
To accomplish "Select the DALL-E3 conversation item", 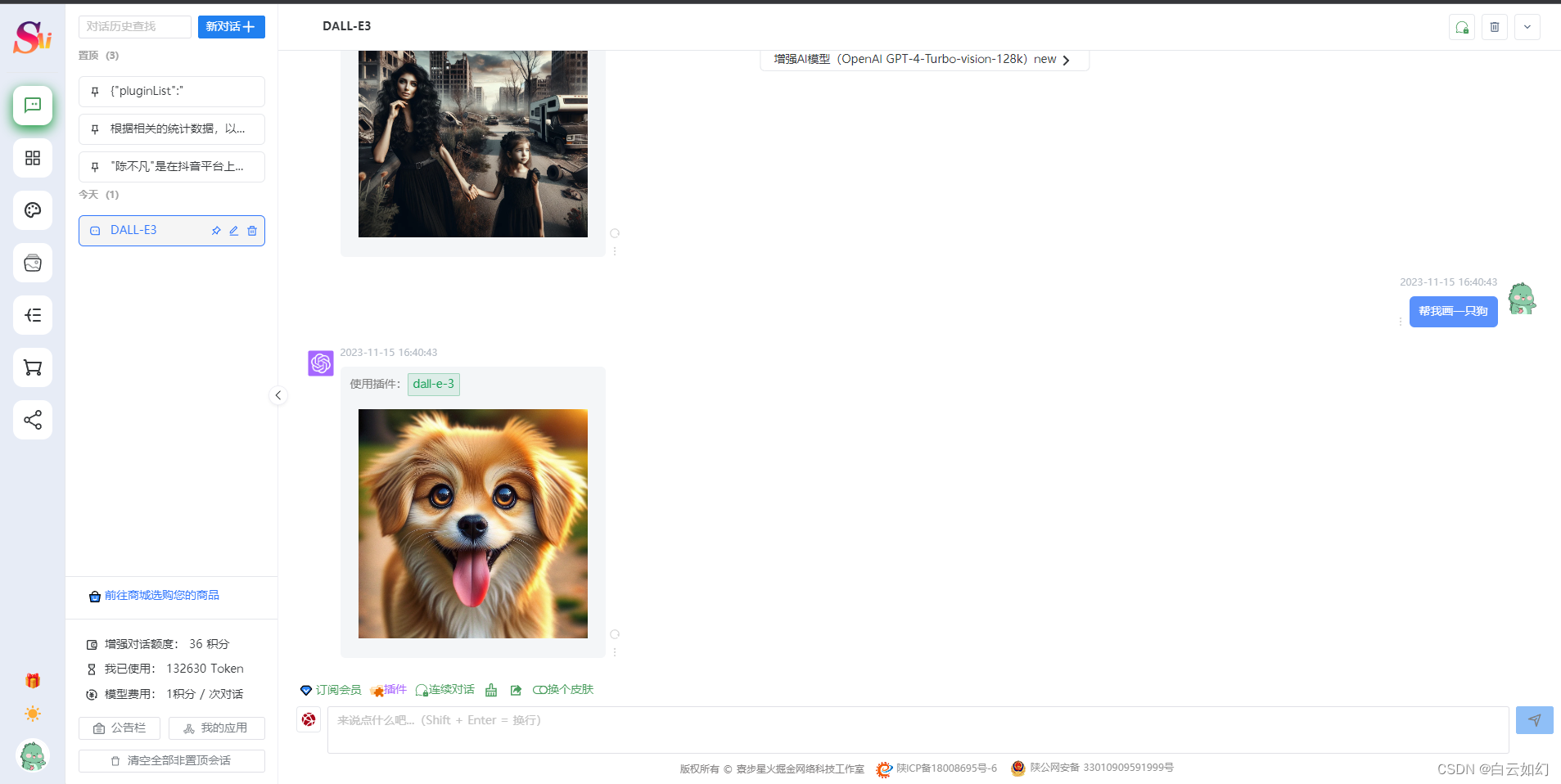I will [x=172, y=231].
